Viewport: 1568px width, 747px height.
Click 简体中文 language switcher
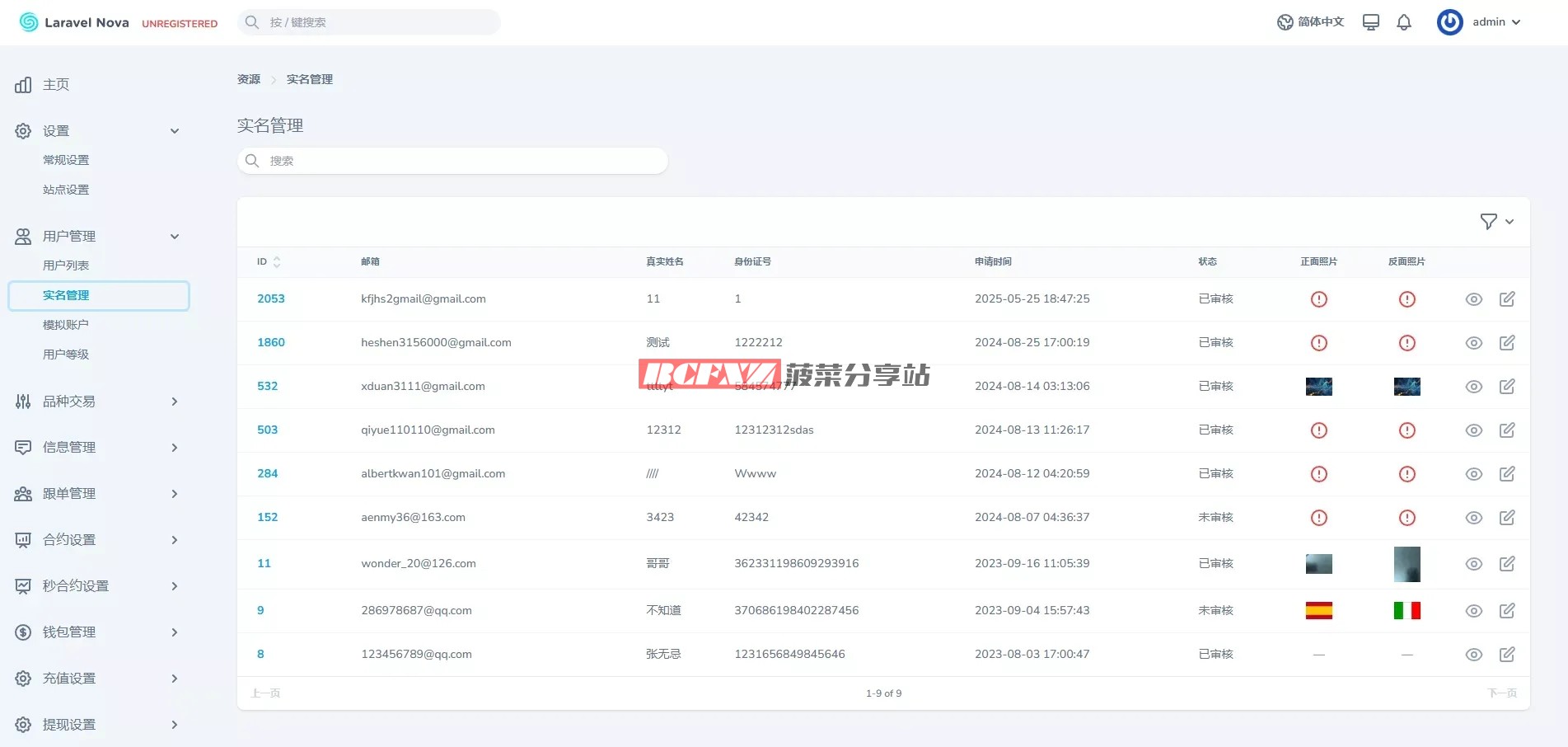tap(1310, 22)
